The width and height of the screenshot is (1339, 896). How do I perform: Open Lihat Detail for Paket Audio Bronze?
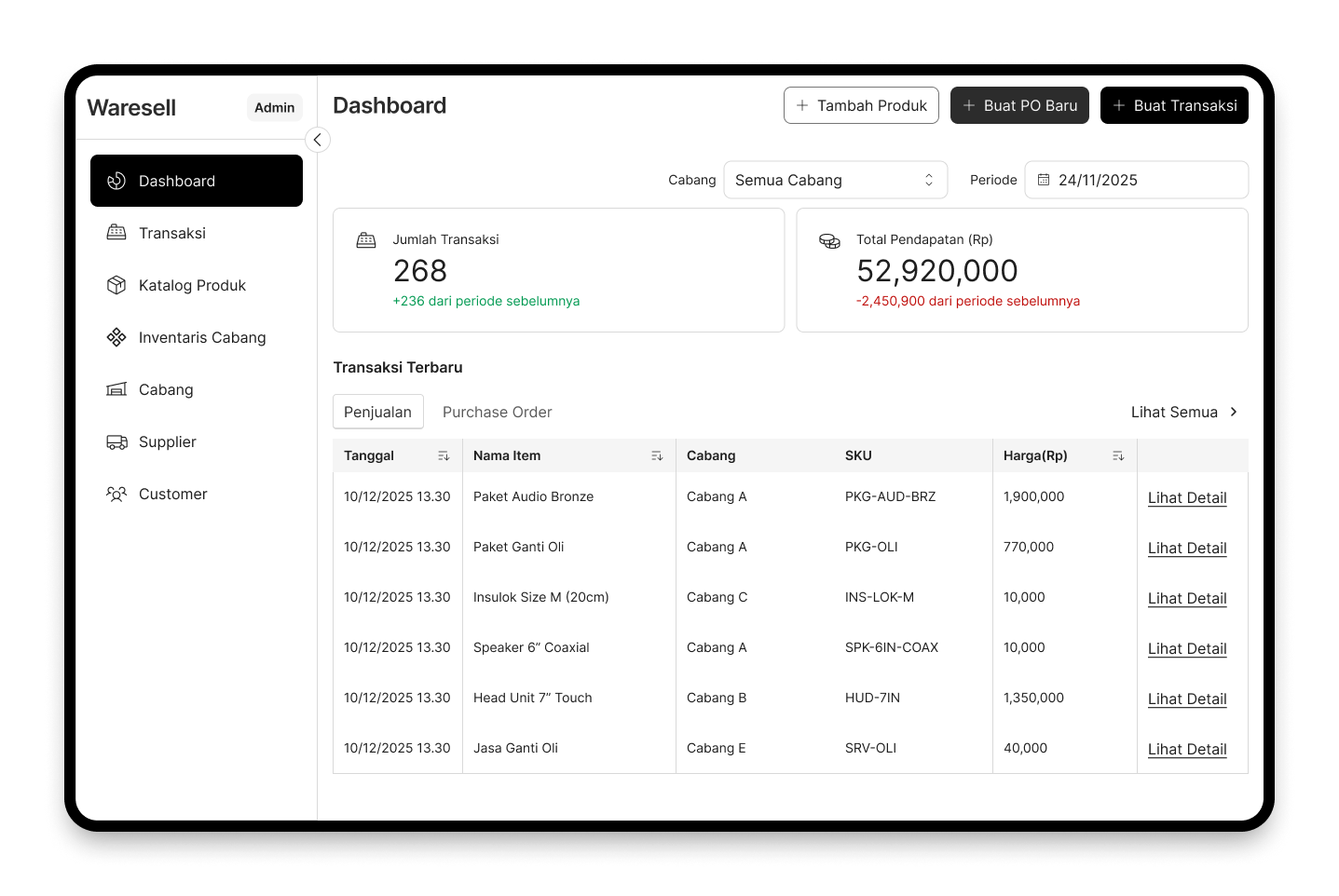[1186, 497]
